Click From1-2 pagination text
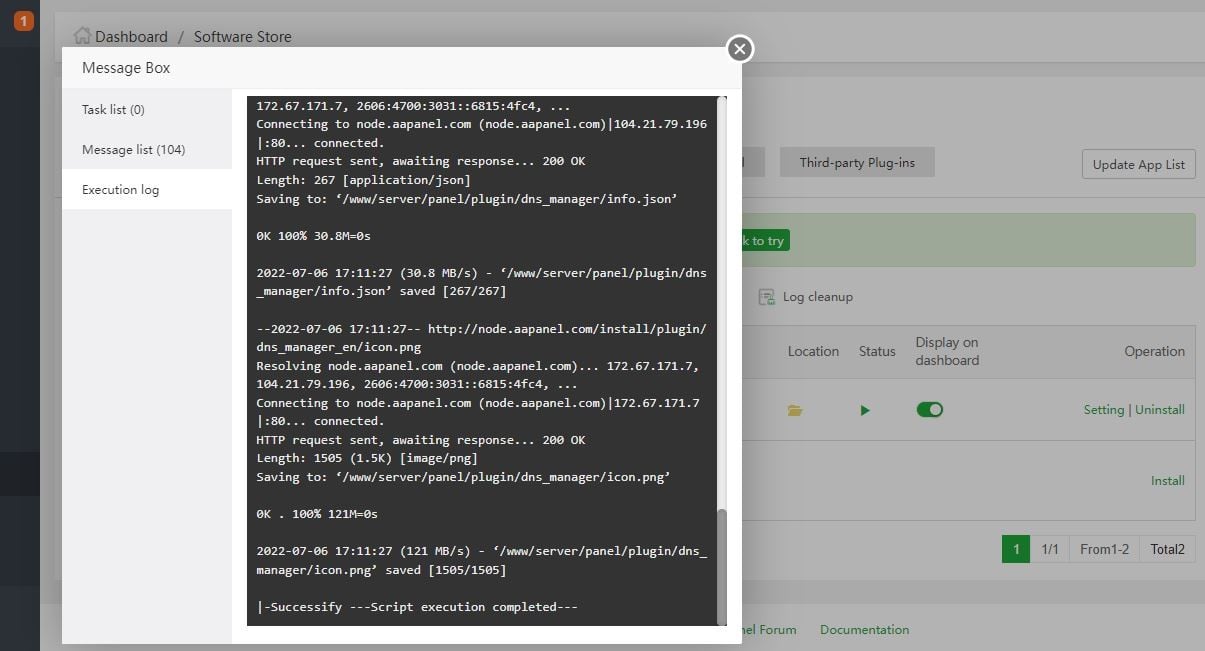Viewport: 1205px width, 651px height. click(1104, 549)
